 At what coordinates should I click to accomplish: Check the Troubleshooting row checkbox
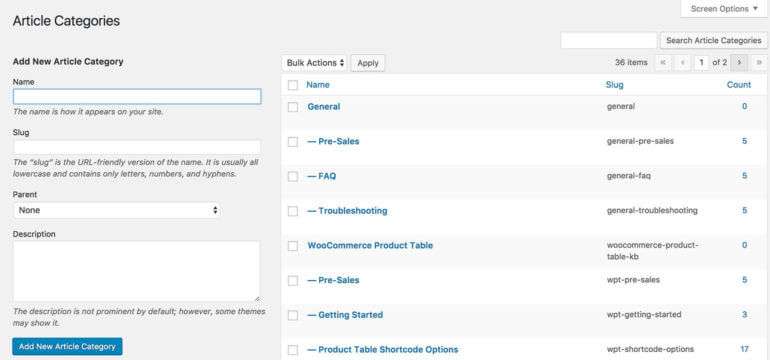tap(293, 211)
